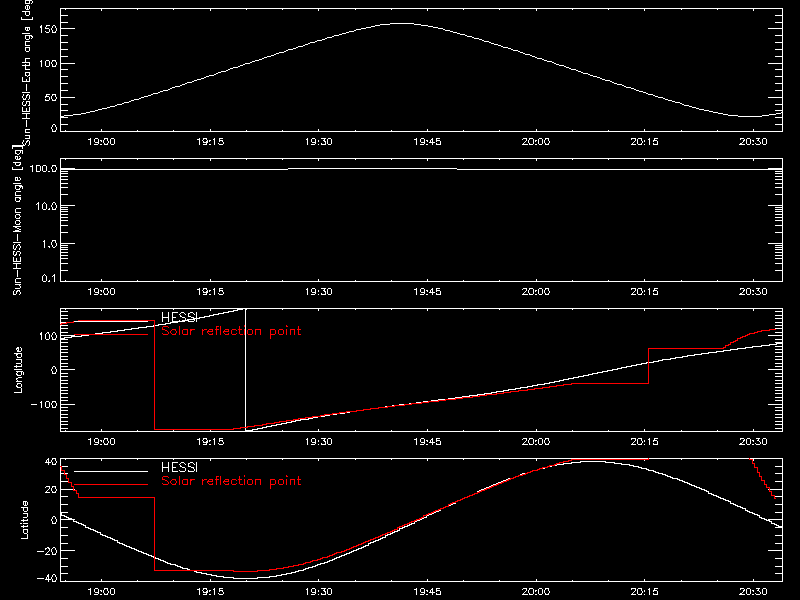Click 19:15 label under Moon angle plot

tap(210, 292)
